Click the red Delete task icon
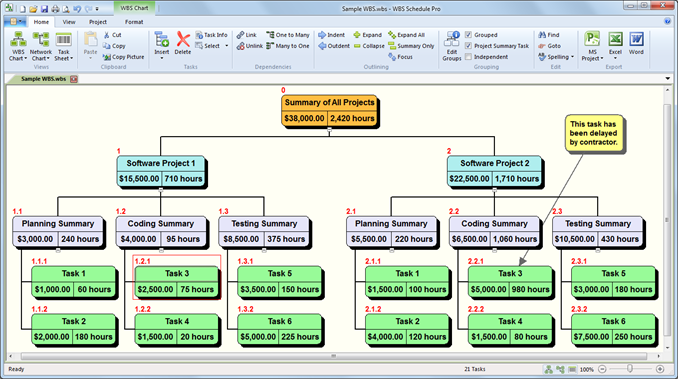Viewport: 678px width, 379px height. tap(183, 40)
